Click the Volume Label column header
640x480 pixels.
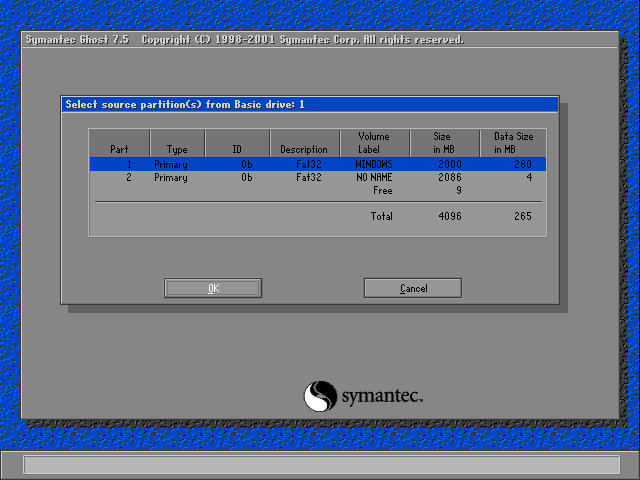[374, 143]
